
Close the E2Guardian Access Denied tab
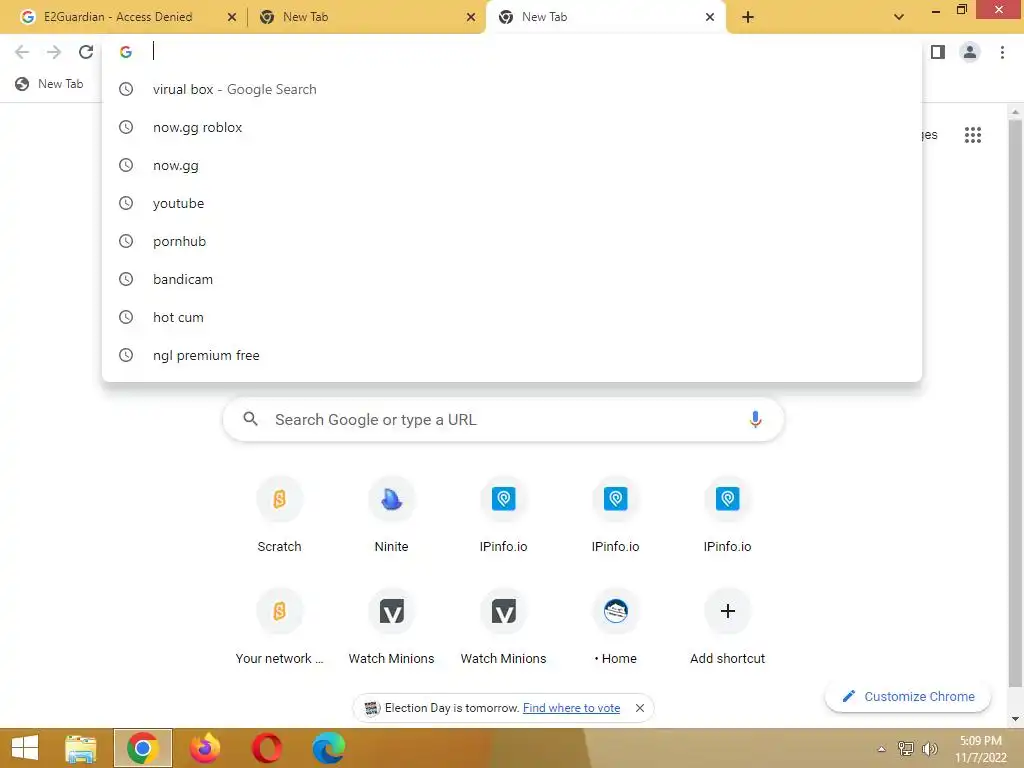point(231,17)
